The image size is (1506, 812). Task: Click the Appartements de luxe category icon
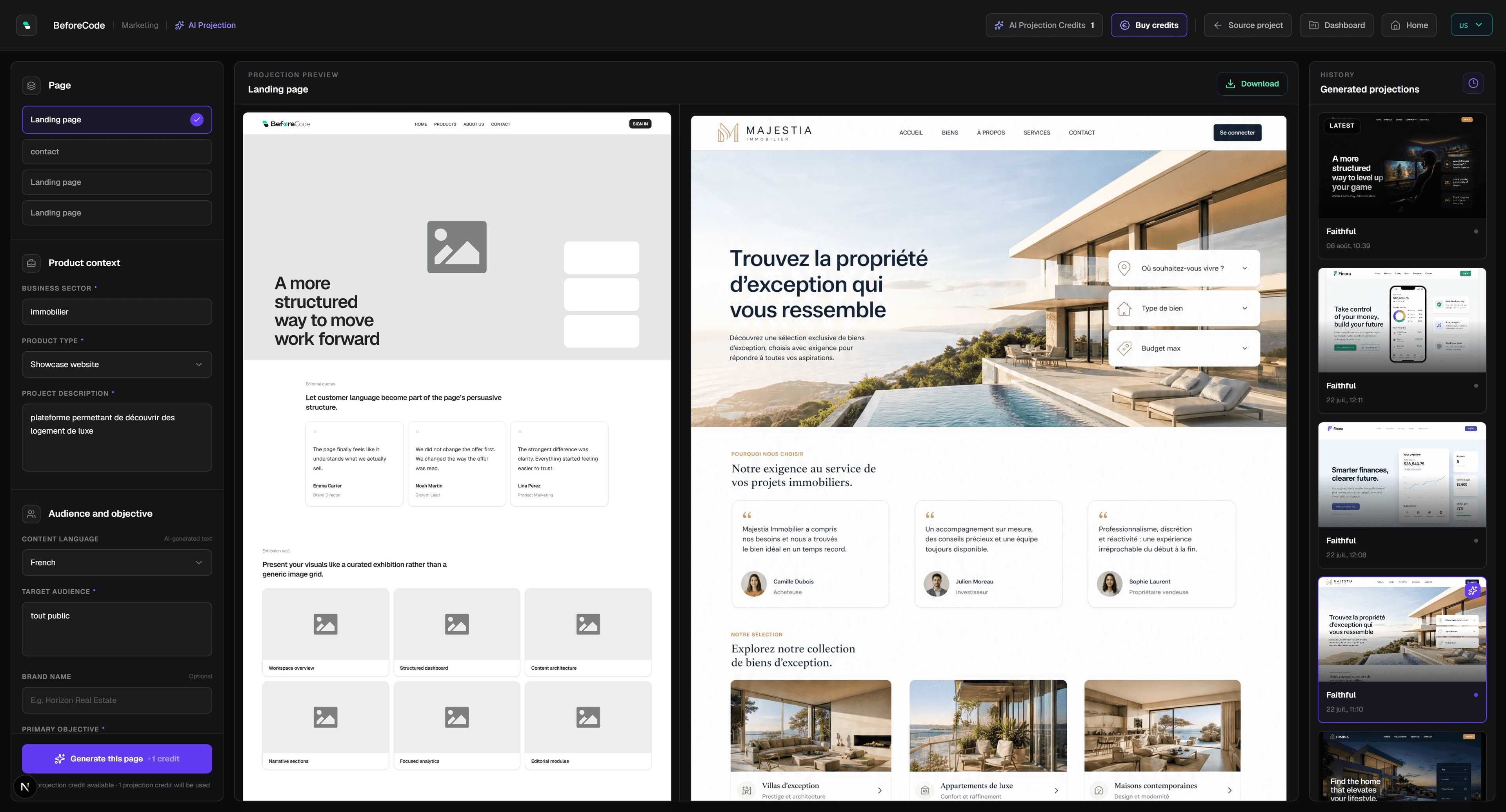[925, 790]
